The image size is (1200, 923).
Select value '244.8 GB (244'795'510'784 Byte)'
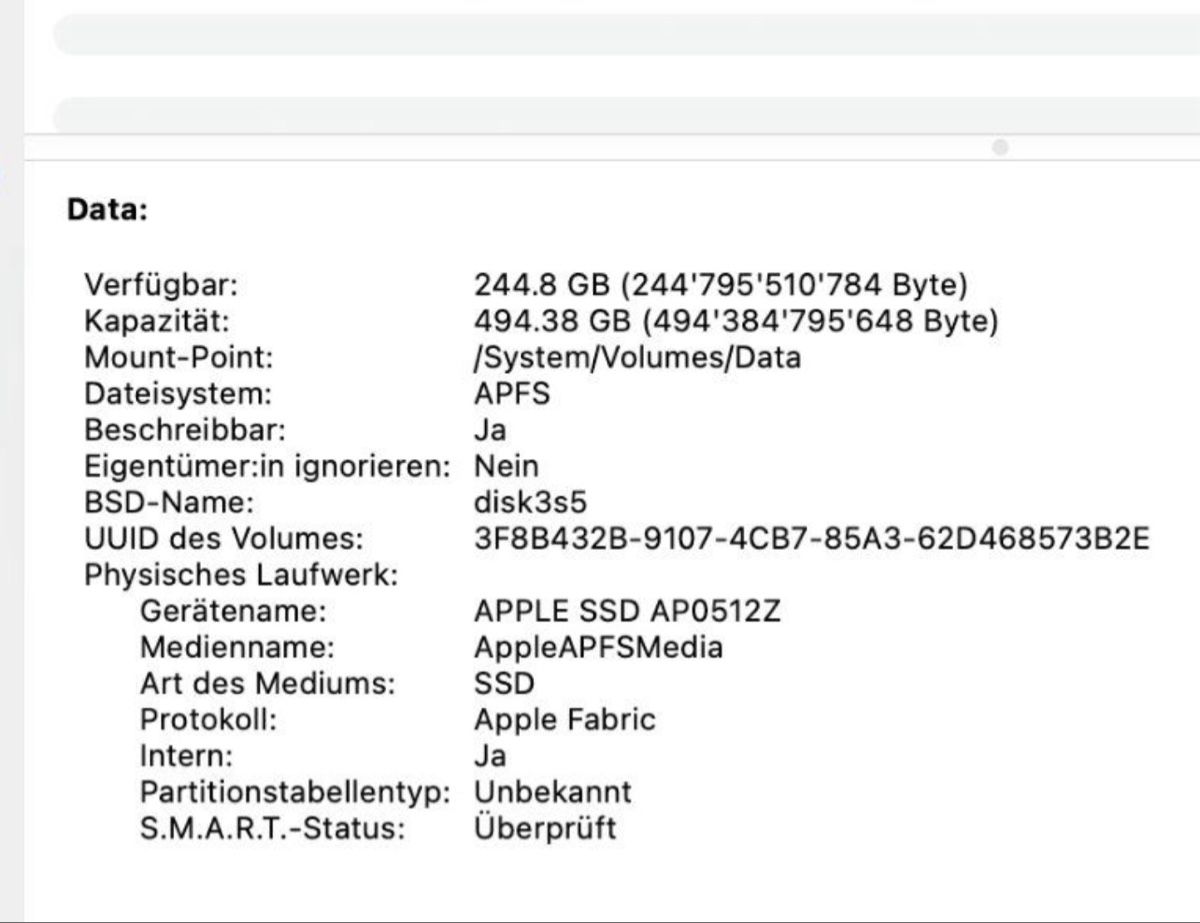click(721, 286)
